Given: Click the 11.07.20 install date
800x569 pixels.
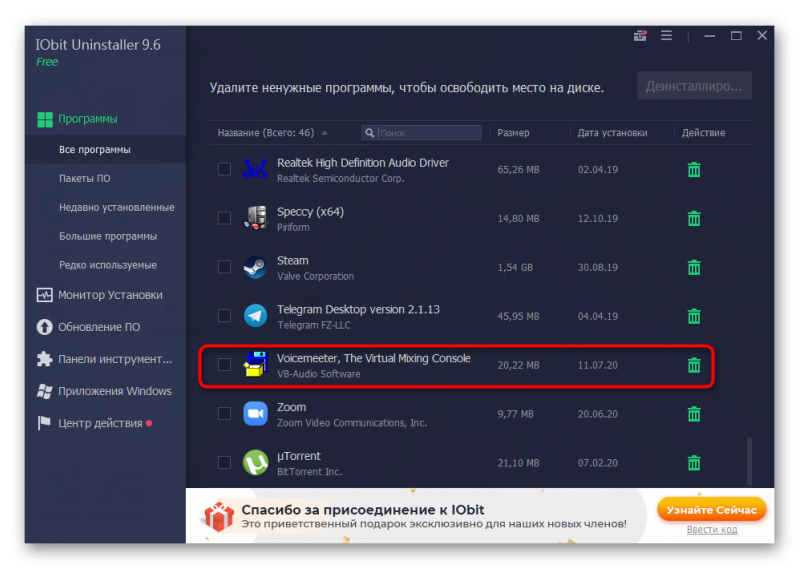Looking at the screenshot, I should (x=597, y=365).
